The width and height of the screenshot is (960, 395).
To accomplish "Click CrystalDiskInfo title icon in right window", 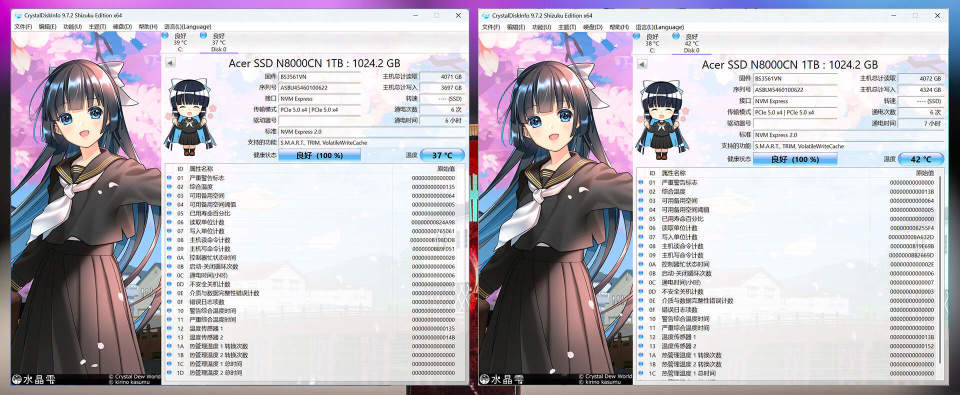I will tap(486, 15).
